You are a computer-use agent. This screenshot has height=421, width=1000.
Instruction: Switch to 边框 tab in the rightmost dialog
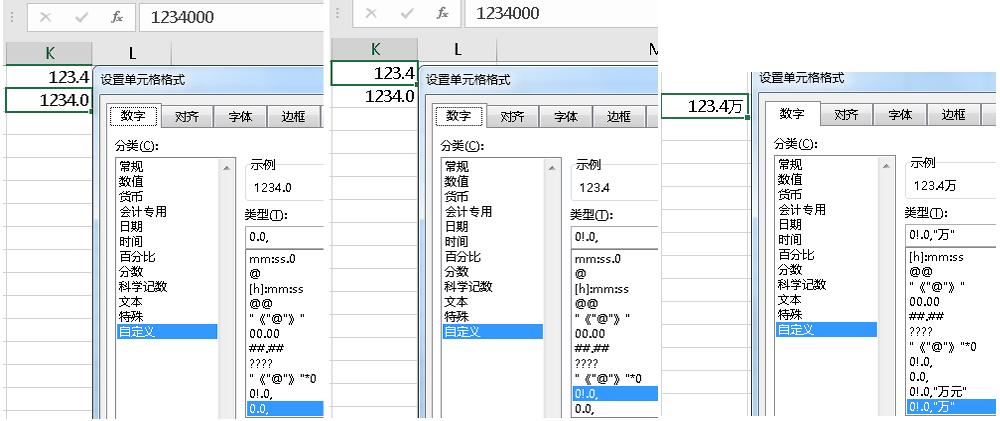coord(953,115)
